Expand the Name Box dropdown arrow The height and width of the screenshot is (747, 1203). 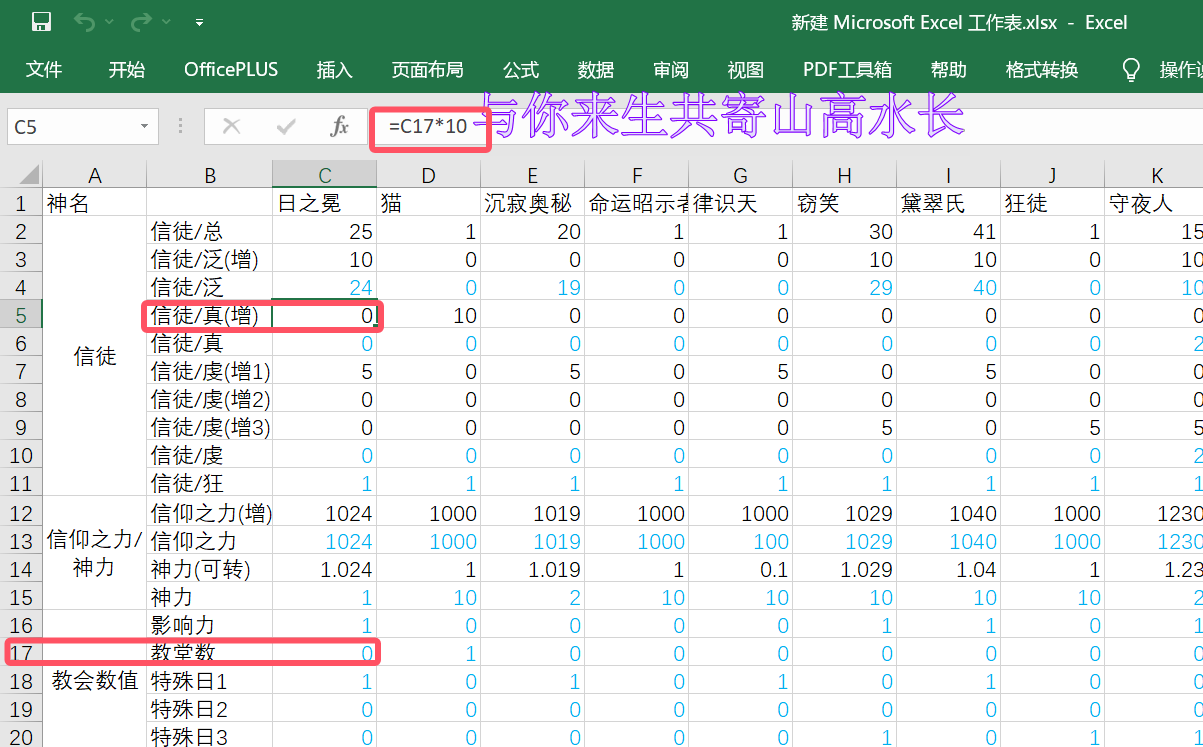[144, 127]
